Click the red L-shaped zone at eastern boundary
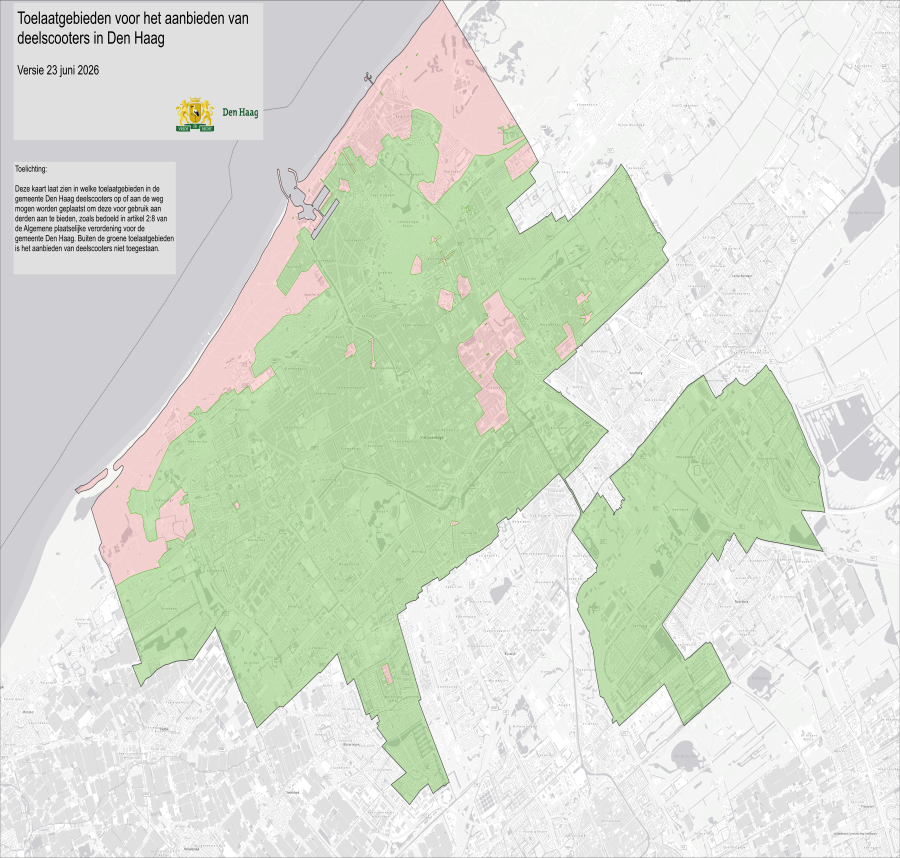The image size is (900, 858). [x=568, y=342]
